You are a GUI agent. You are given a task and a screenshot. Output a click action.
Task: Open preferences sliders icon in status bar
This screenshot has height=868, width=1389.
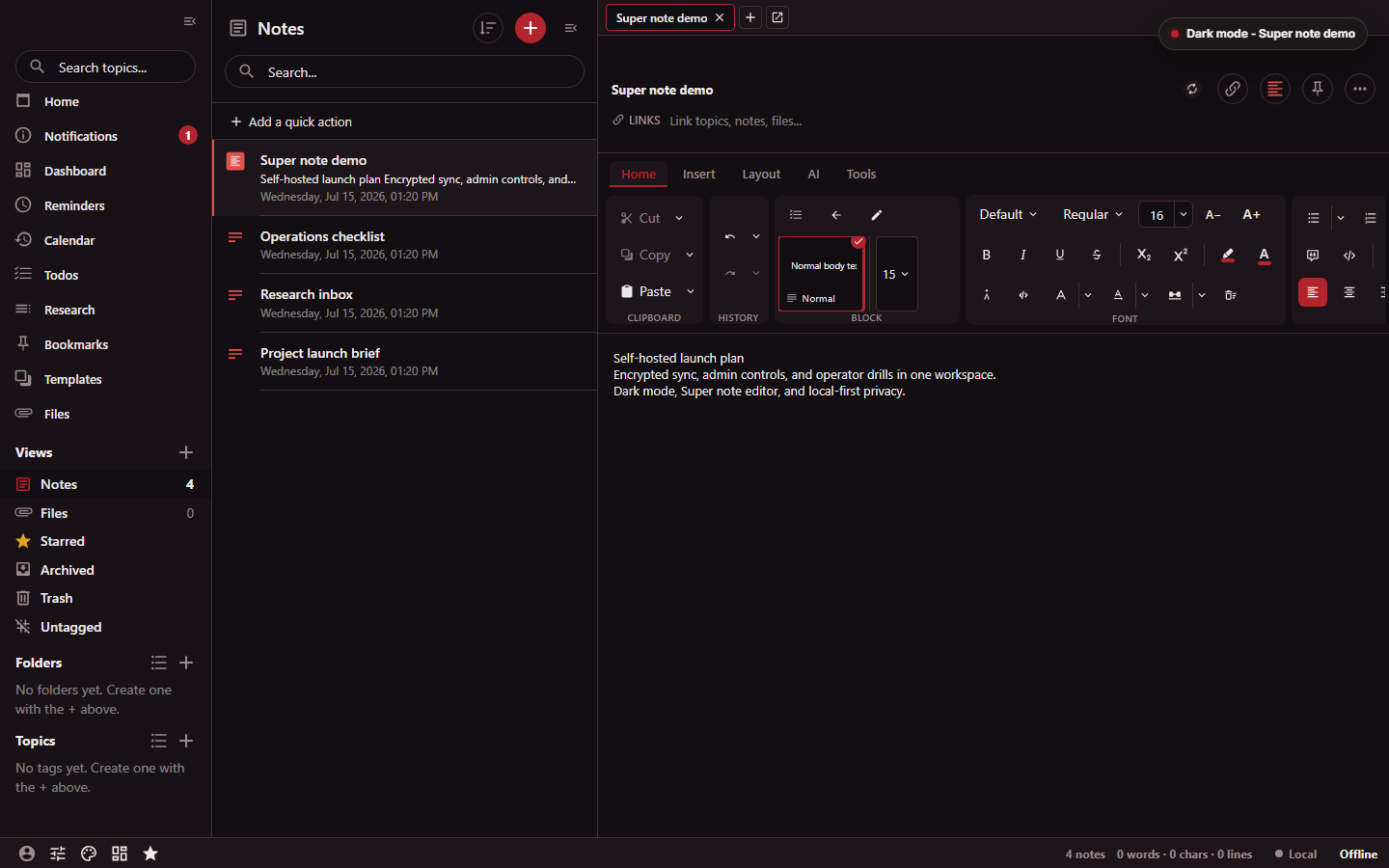tap(58, 854)
